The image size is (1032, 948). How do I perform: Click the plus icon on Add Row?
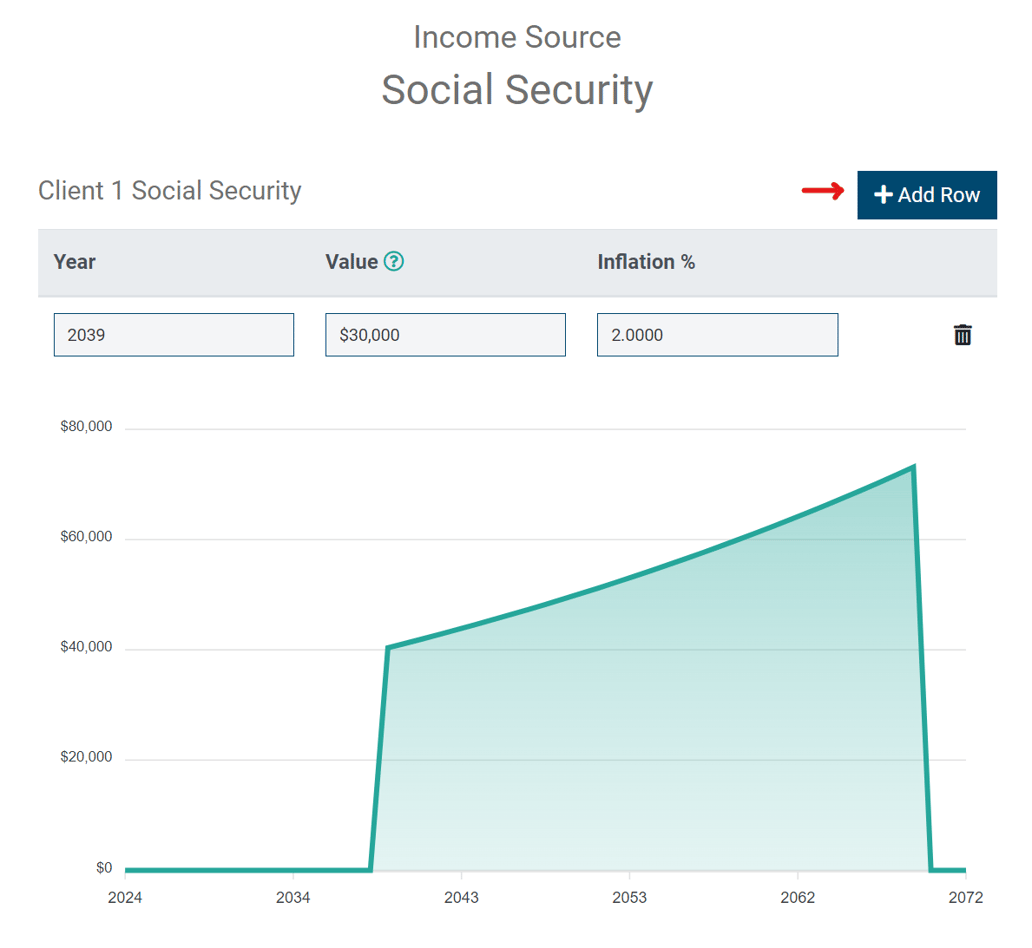pos(883,195)
